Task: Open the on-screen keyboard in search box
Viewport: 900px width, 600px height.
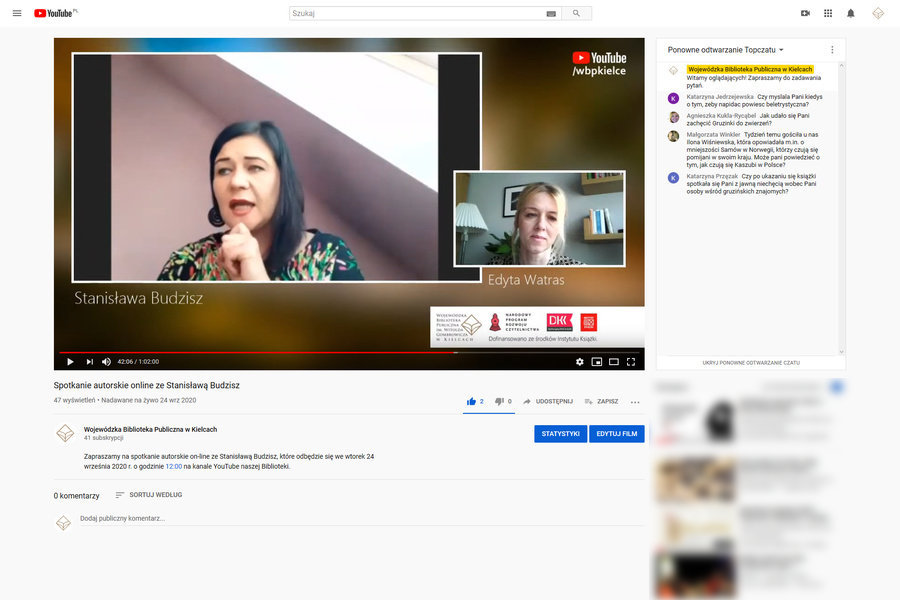Action: point(551,14)
